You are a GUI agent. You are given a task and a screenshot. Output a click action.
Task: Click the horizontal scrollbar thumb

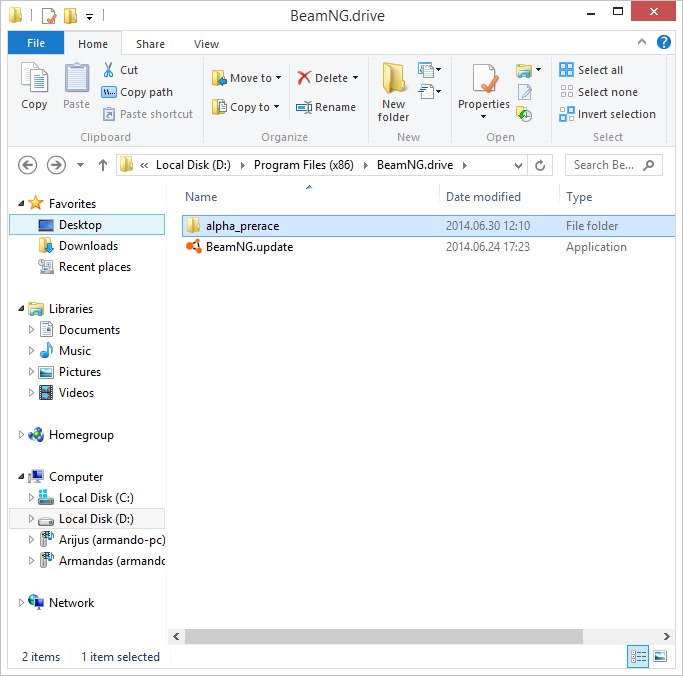tap(384, 636)
